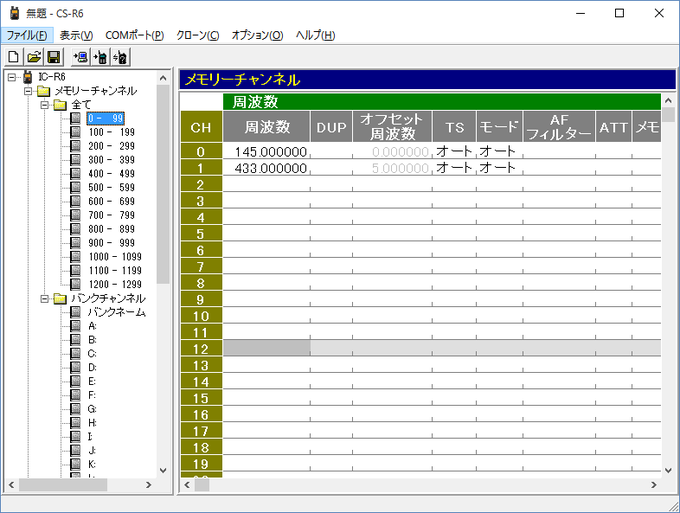
Task: Click the 全て folder icon
Action: [x=60, y=105]
